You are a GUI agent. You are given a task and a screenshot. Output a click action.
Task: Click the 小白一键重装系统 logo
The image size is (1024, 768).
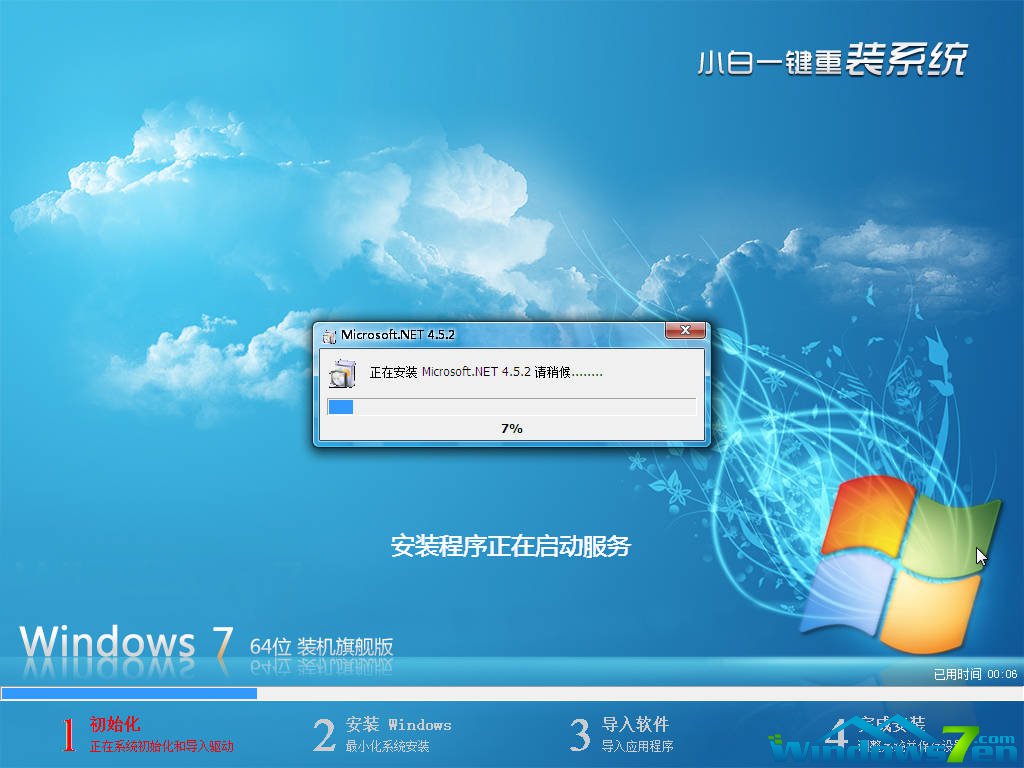pos(830,62)
